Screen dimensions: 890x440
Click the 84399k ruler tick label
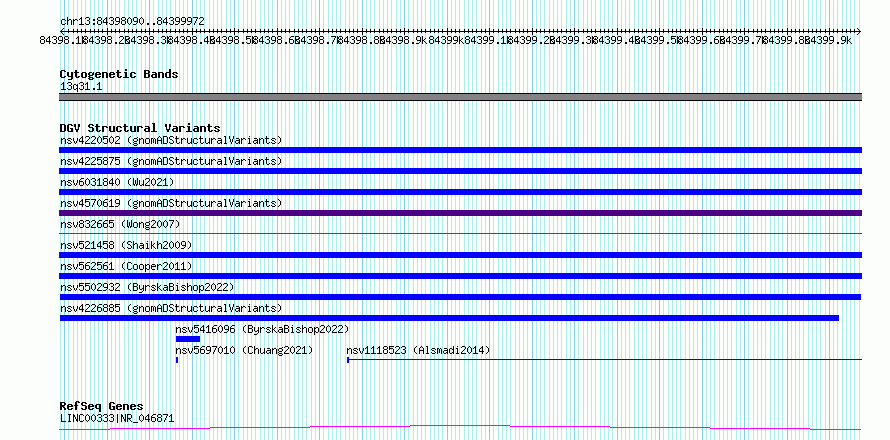tap(446, 40)
